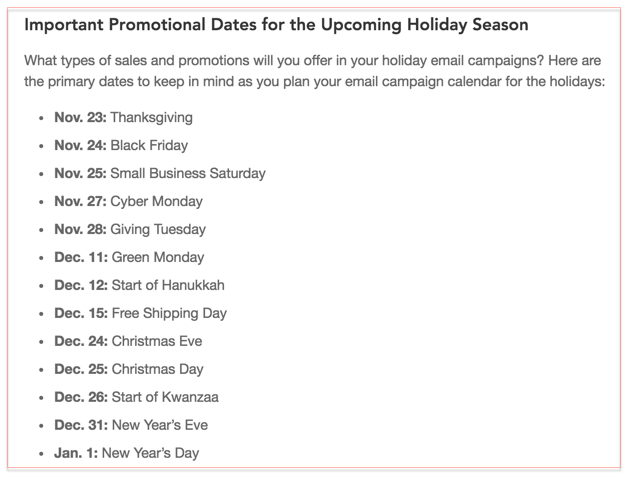Image resolution: width=629 pixels, height=477 pixels.
Task: Click the bold date label Dec. 25
Action: [x=81, y=369]
